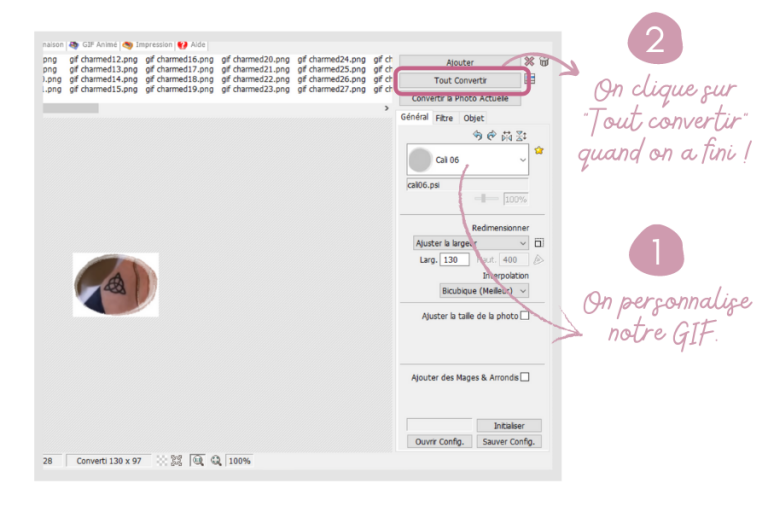
Task: Click the fit-screen arrows icon in status bar
Action: [176, 461]
